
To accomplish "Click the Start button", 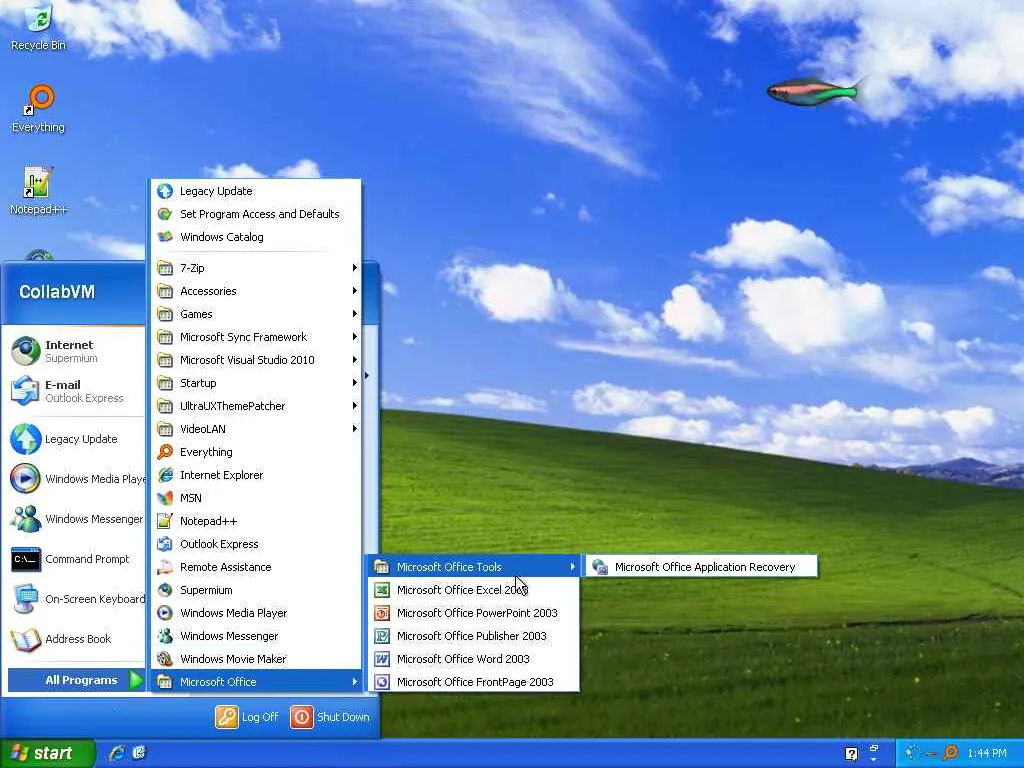I will pyautogui.click(x=47, y=753).
